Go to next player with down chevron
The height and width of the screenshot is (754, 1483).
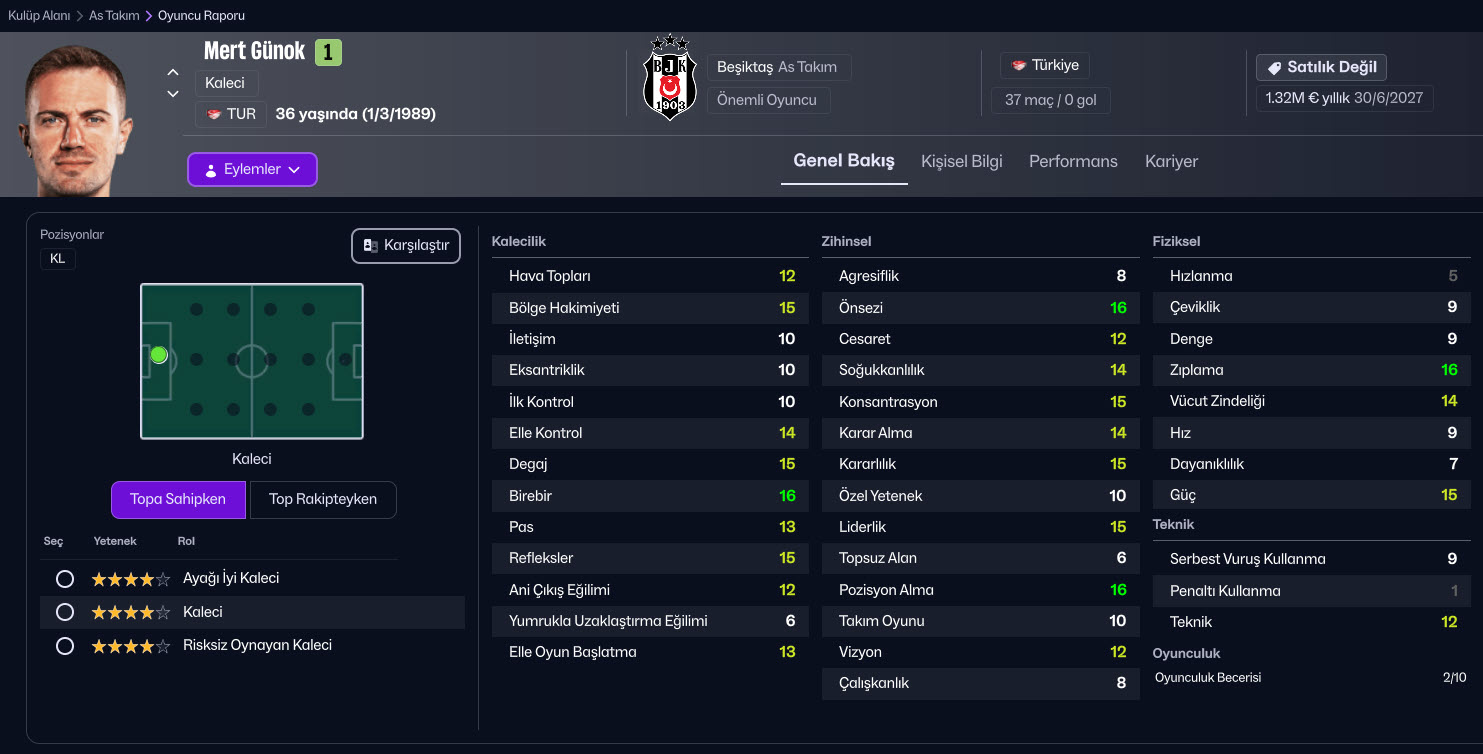(x=173, y=94)
